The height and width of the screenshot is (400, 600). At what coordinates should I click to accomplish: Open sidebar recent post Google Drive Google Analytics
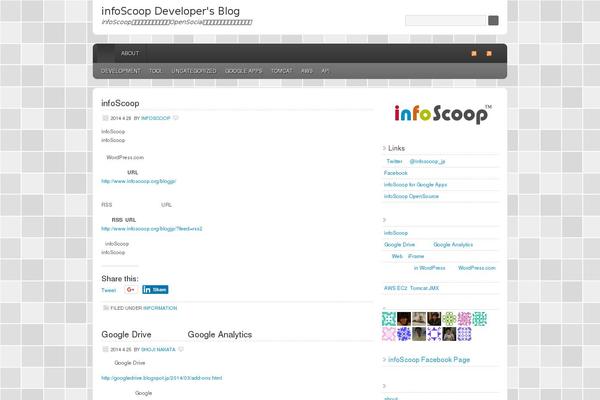coord(428,245)
